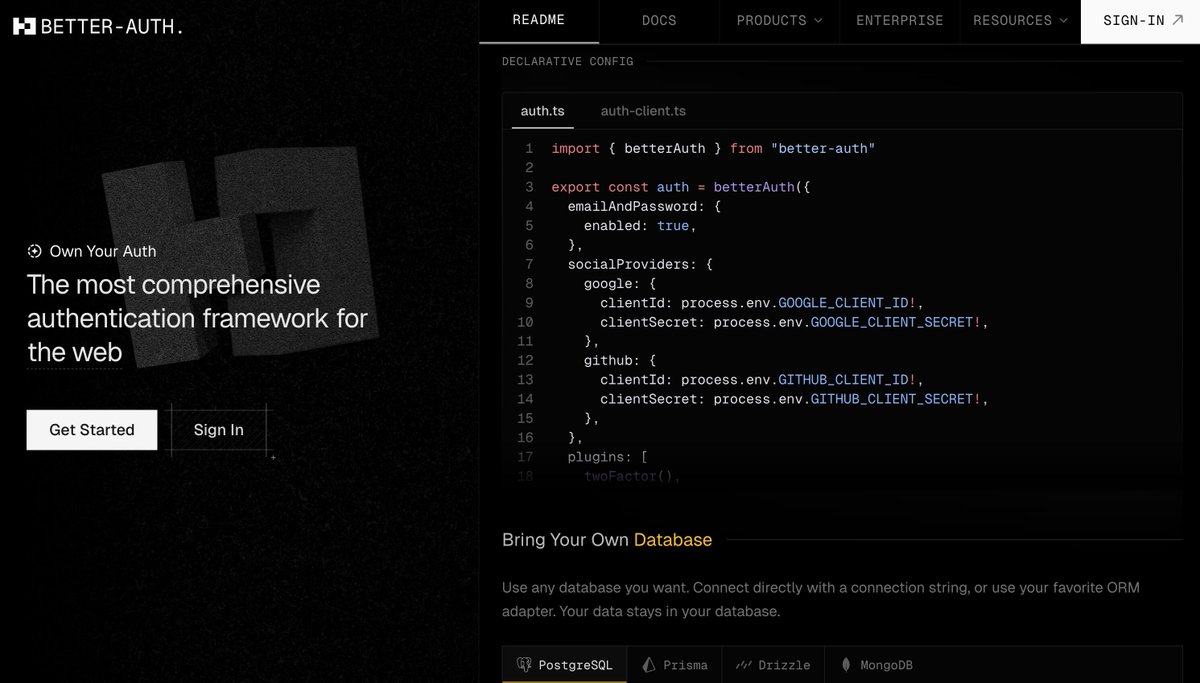Click the PostgreSQL elephant icon

click(x=524, y=665)
